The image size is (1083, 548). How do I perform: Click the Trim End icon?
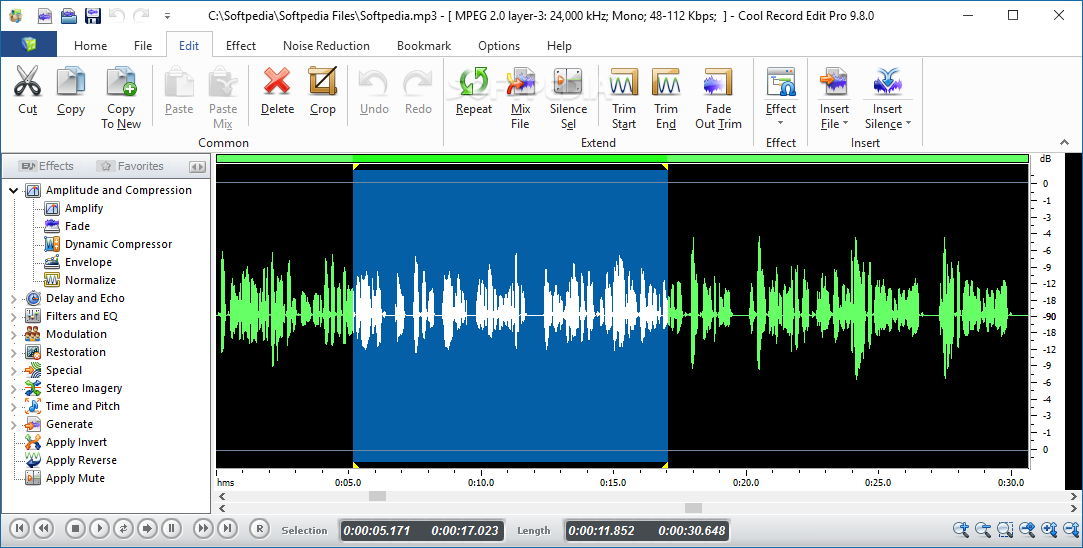point(666,82)
